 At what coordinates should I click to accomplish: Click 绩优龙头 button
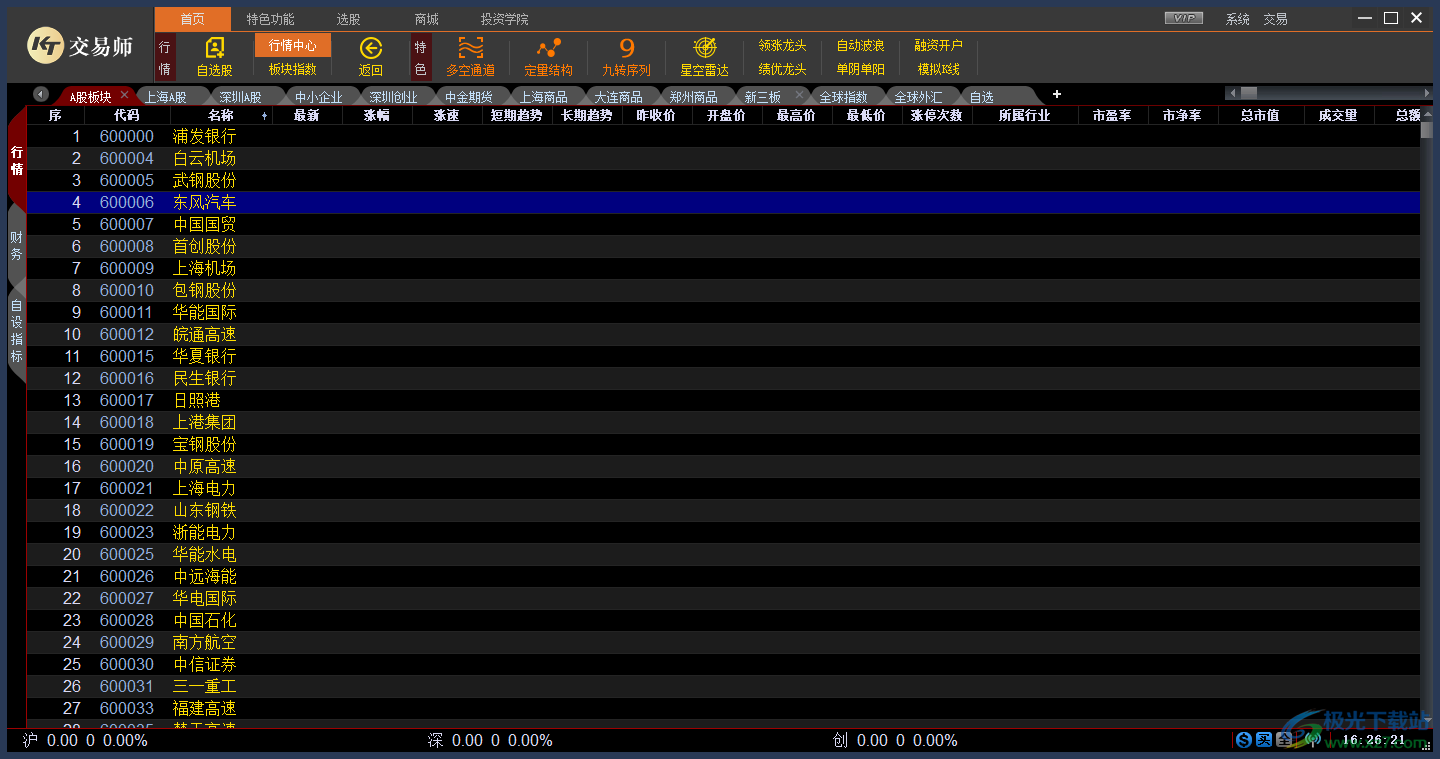783,69
